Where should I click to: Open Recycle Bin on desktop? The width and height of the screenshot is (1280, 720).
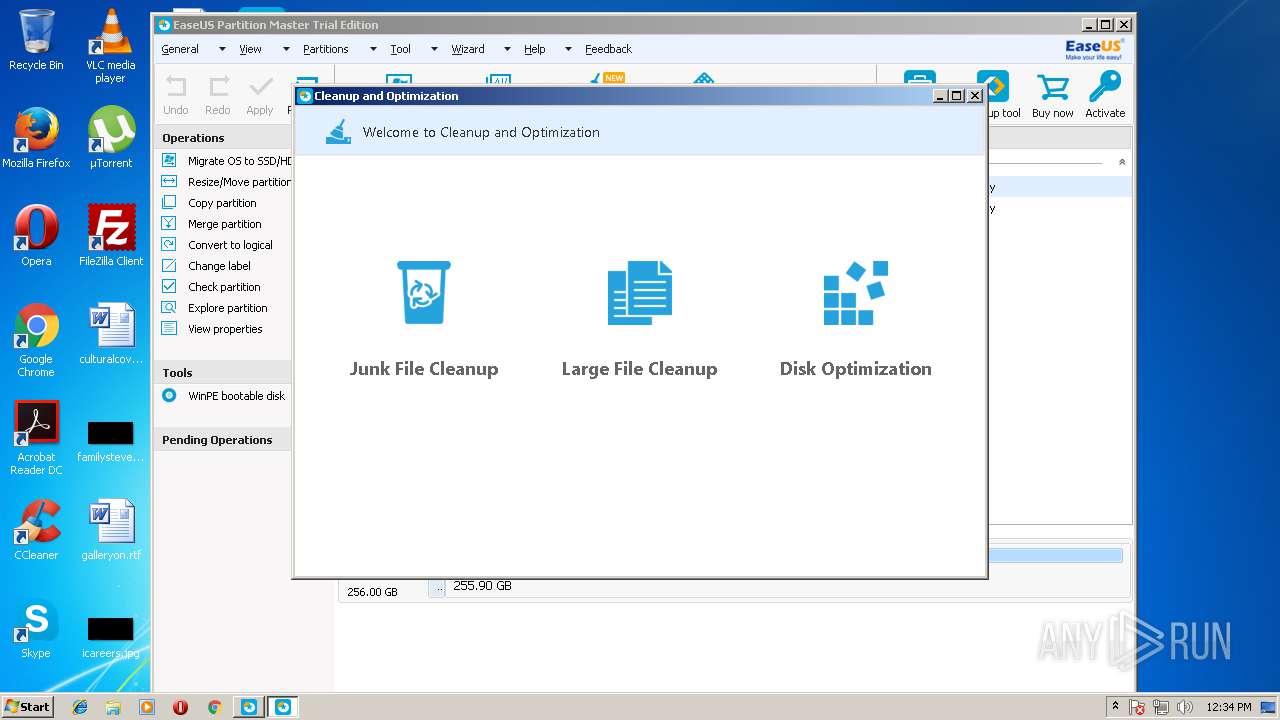point(36,40)
